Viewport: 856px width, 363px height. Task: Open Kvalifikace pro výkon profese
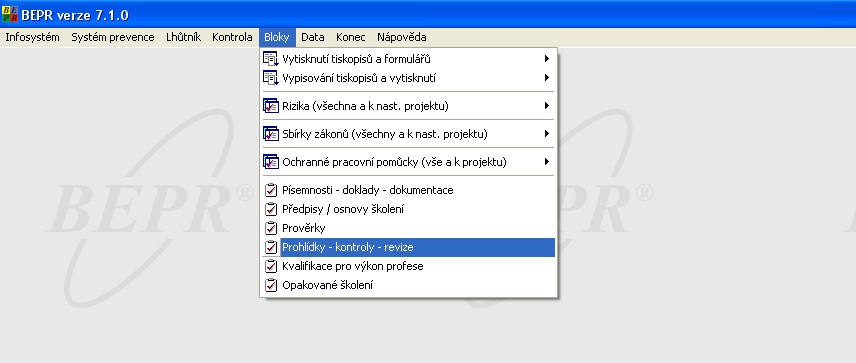pos(408,266)
